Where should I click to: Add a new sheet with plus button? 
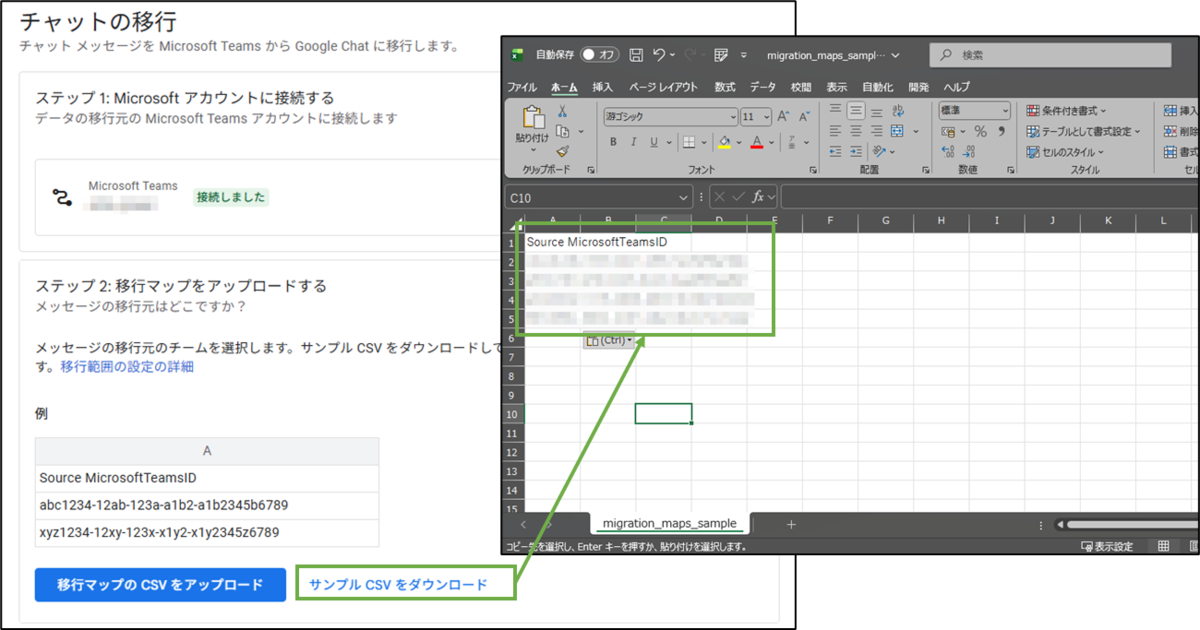click(791, 524)
